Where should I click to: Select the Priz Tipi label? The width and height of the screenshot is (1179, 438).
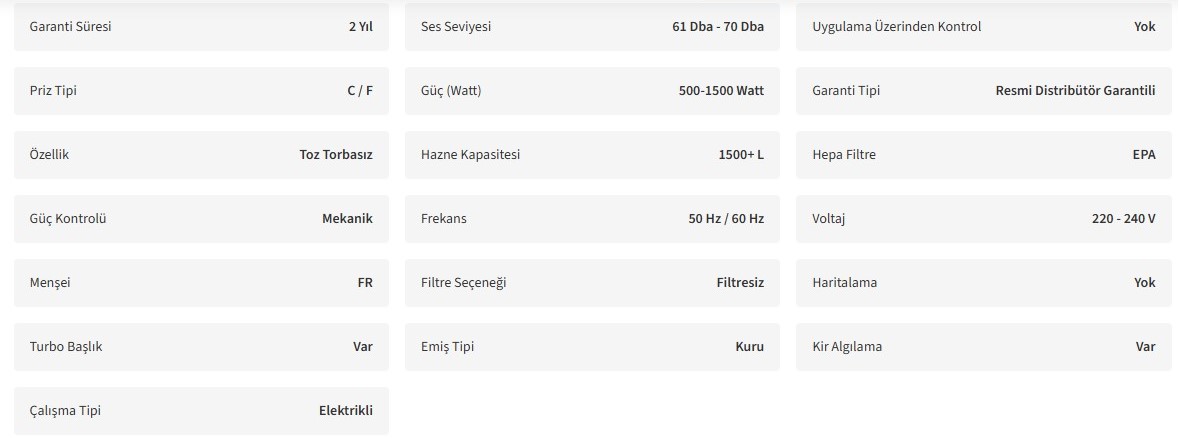coord(53,91)
